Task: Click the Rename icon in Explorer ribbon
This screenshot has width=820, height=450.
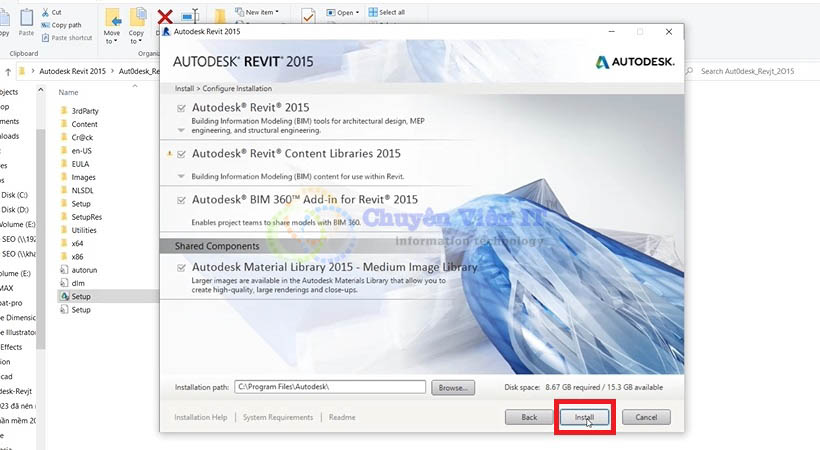Action: [190, 16]
